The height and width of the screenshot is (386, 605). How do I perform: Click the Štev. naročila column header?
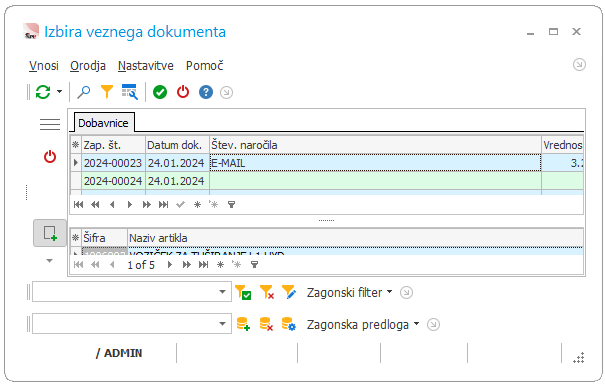375,145
